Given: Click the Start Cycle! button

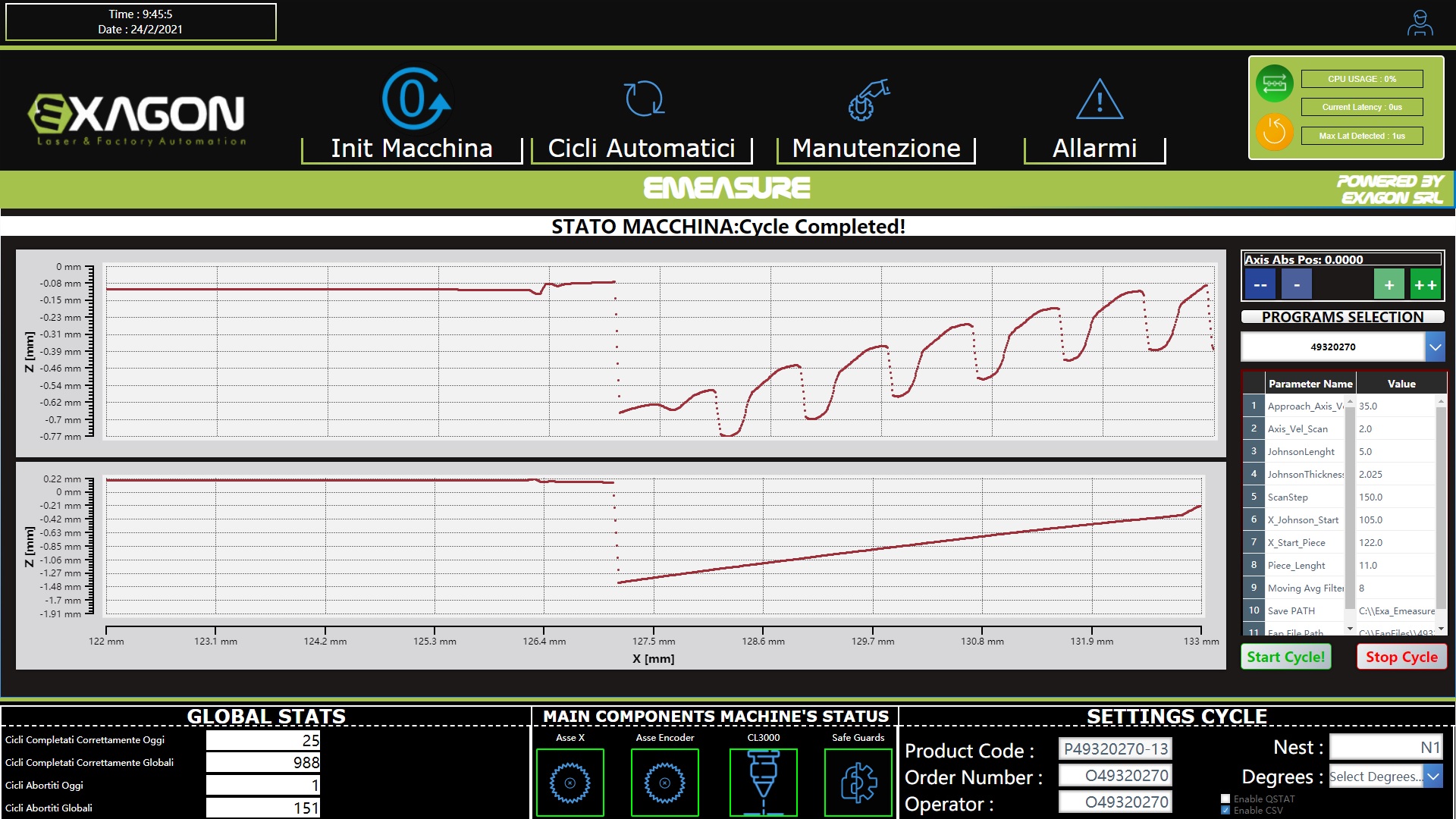Looking at the screenshot, I should click(1285, 657).
